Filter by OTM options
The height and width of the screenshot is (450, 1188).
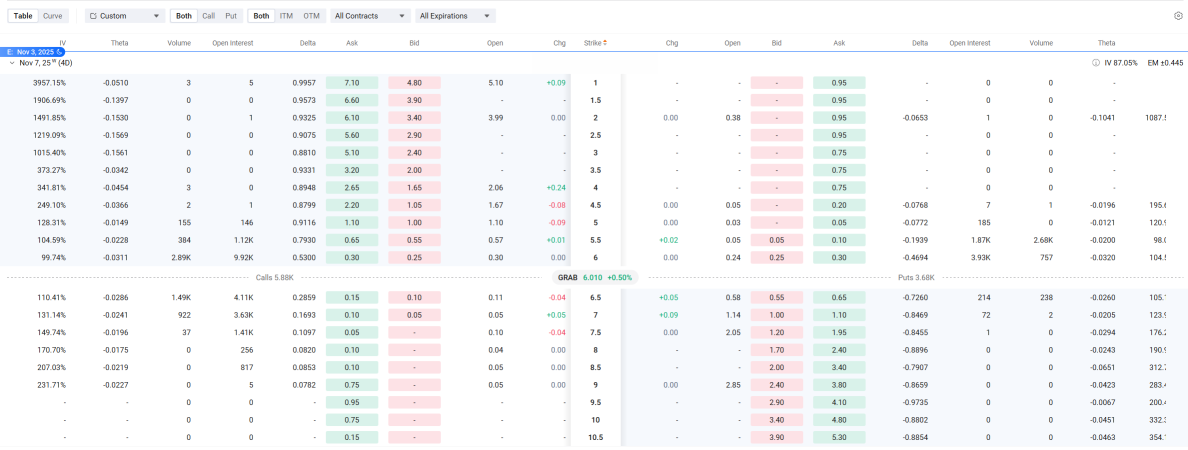click(x=312, y=16)
